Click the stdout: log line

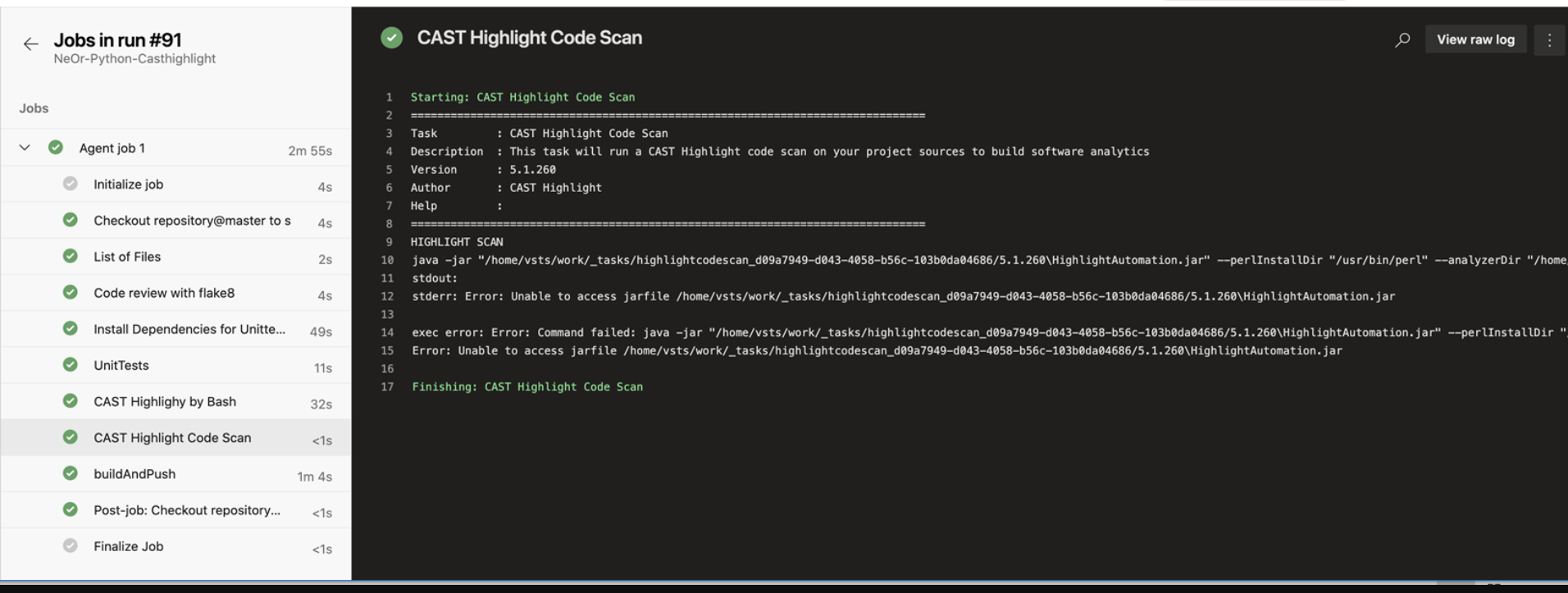pos(435,278)
